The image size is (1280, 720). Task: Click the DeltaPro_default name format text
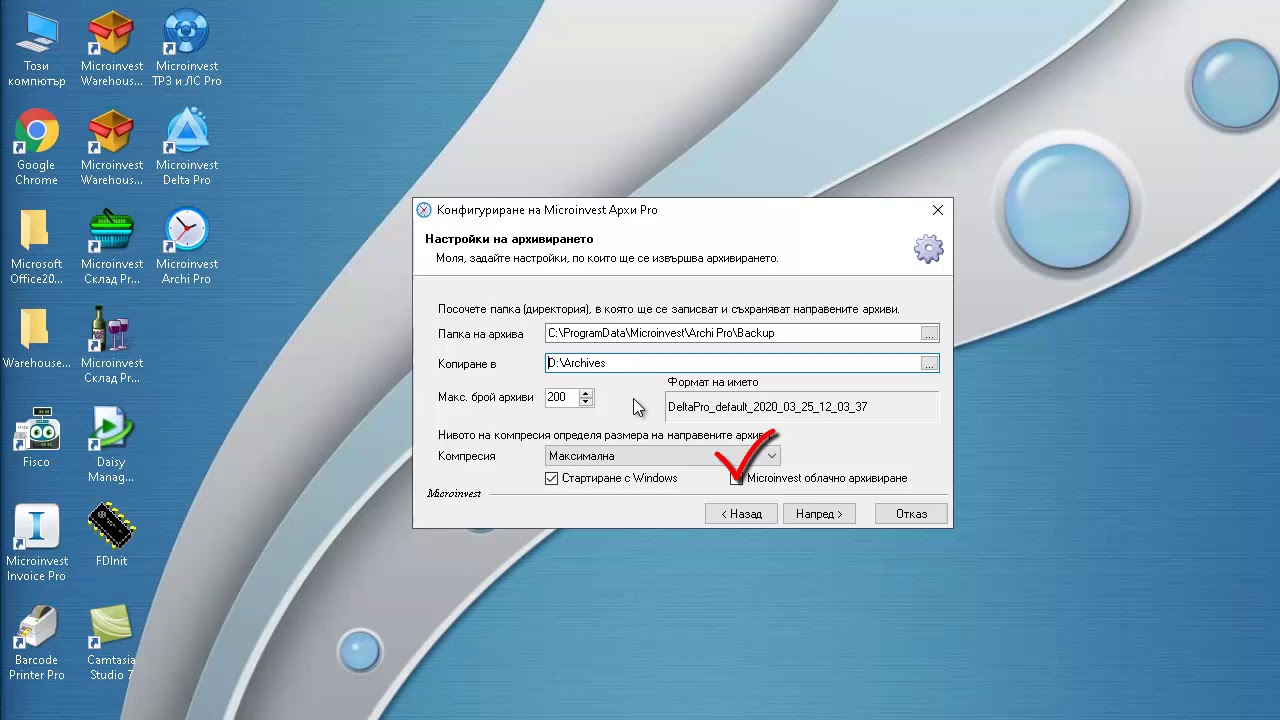pos(767,407)
